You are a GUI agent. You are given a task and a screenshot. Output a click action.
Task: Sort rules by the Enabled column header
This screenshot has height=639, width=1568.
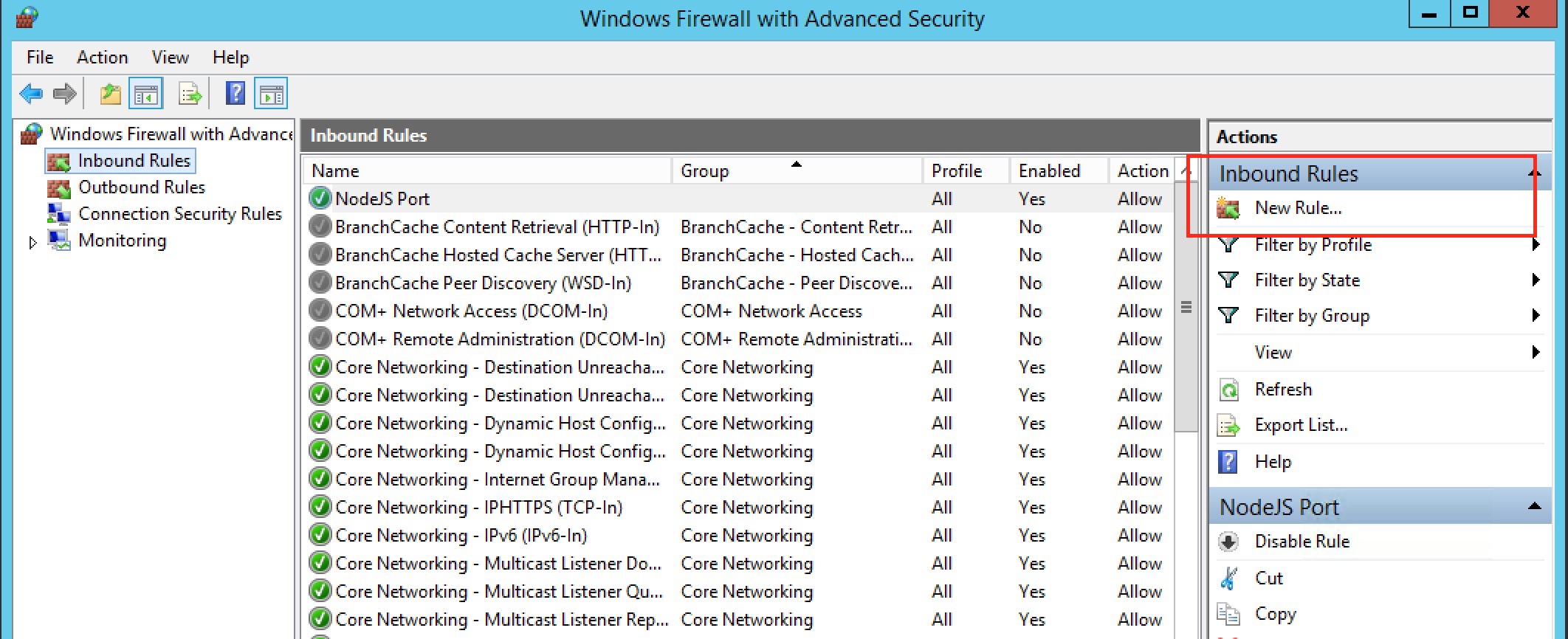(x=1049, y=171)
